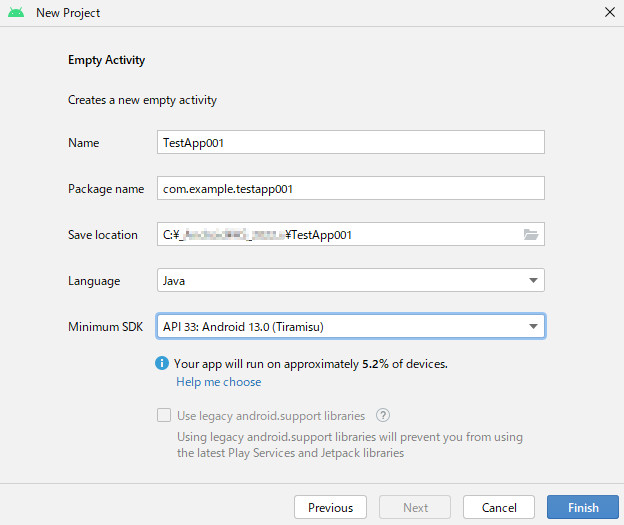Click the 5.2% of devices message

click(311, 364)
